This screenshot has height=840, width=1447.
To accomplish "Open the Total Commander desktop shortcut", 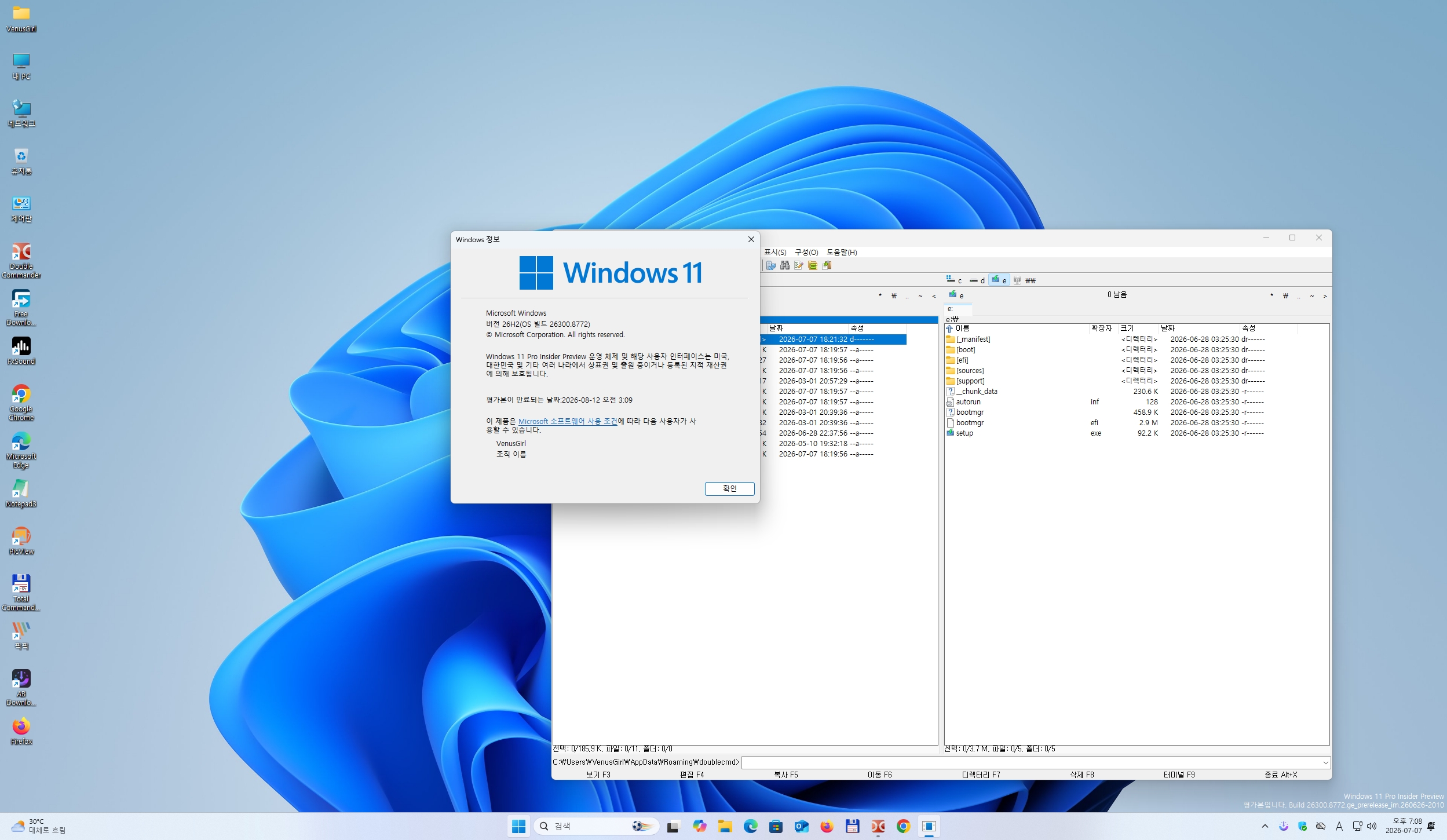I will pyautogui.click(x=21, y=593).
